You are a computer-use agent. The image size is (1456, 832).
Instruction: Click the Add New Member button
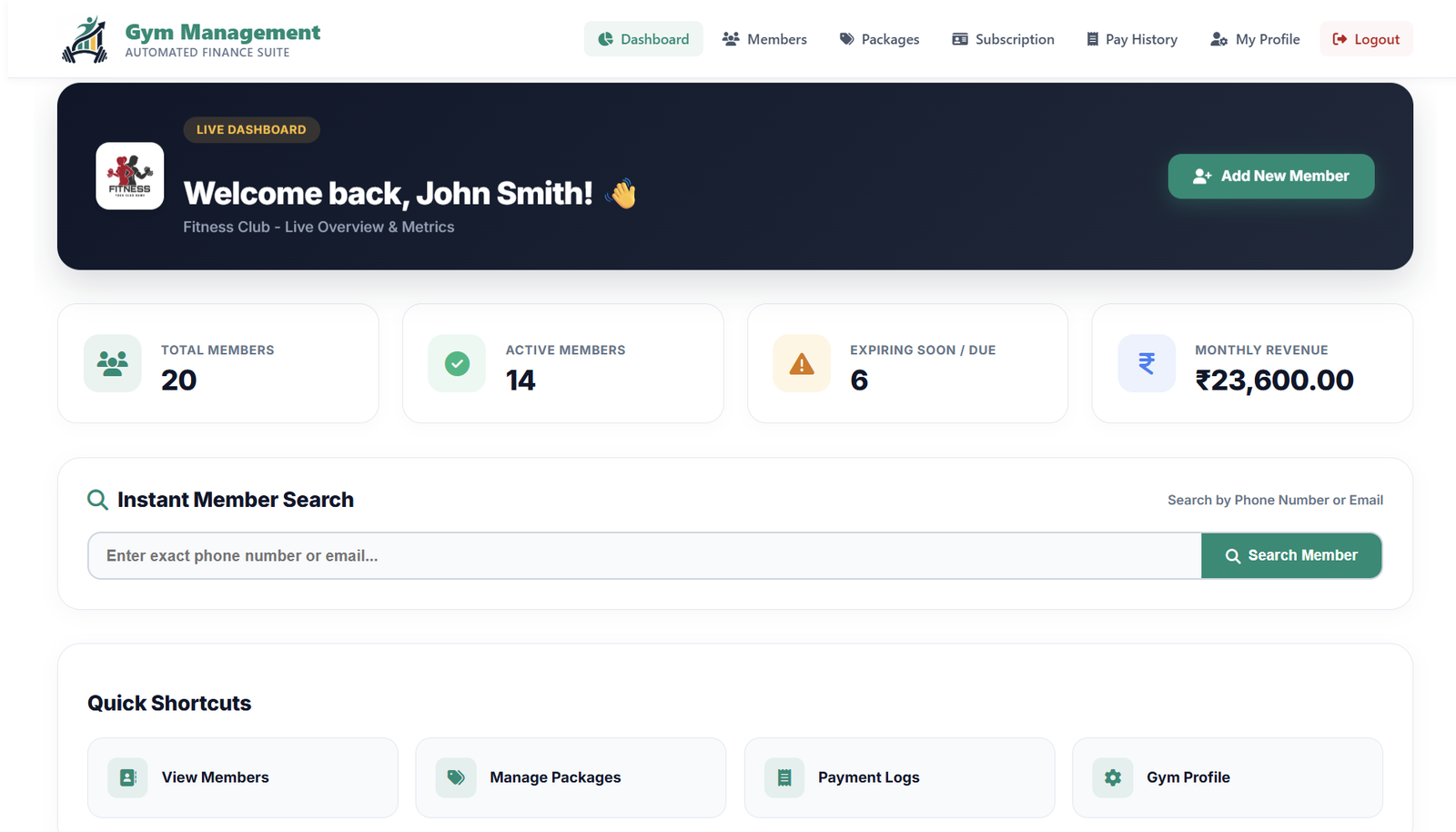click(1271, 176)
